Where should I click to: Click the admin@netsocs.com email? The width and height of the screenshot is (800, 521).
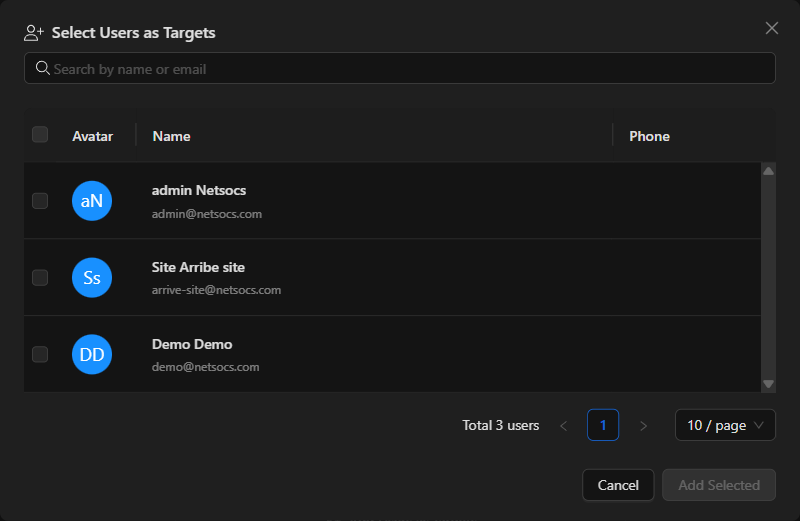[x=207, y=214]
